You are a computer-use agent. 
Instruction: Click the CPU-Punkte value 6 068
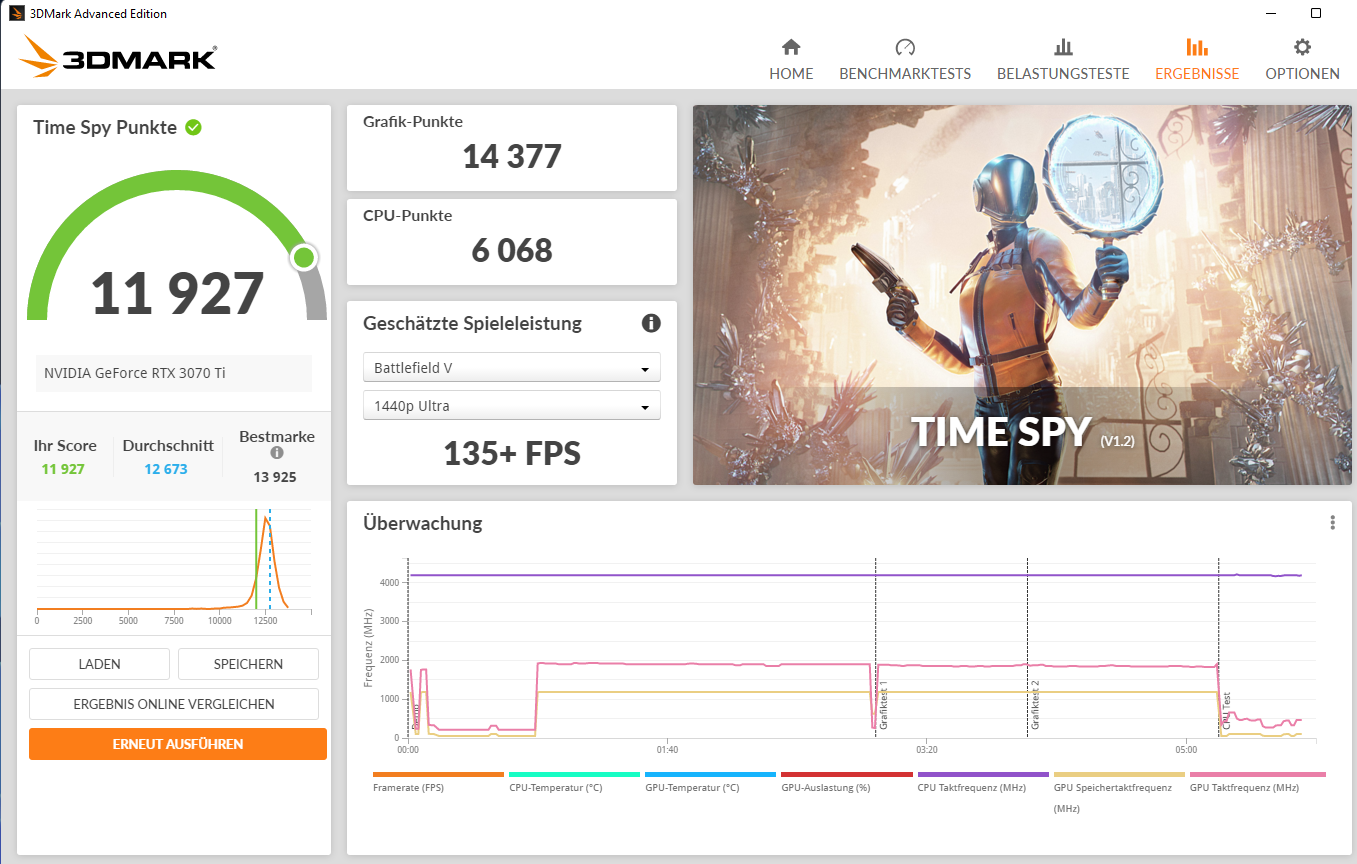pos(512,251)
